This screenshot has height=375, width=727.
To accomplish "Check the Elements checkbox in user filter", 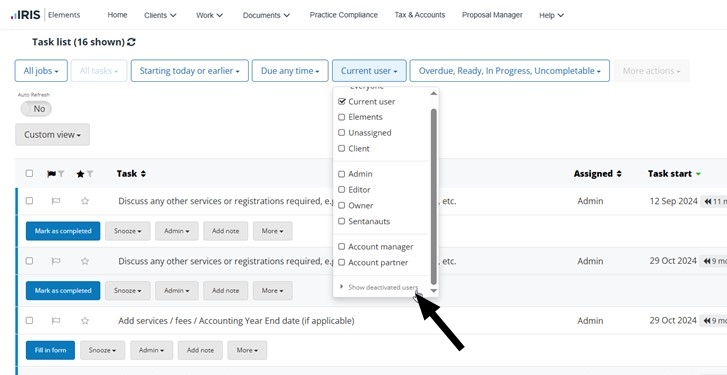I will point(342,117).
